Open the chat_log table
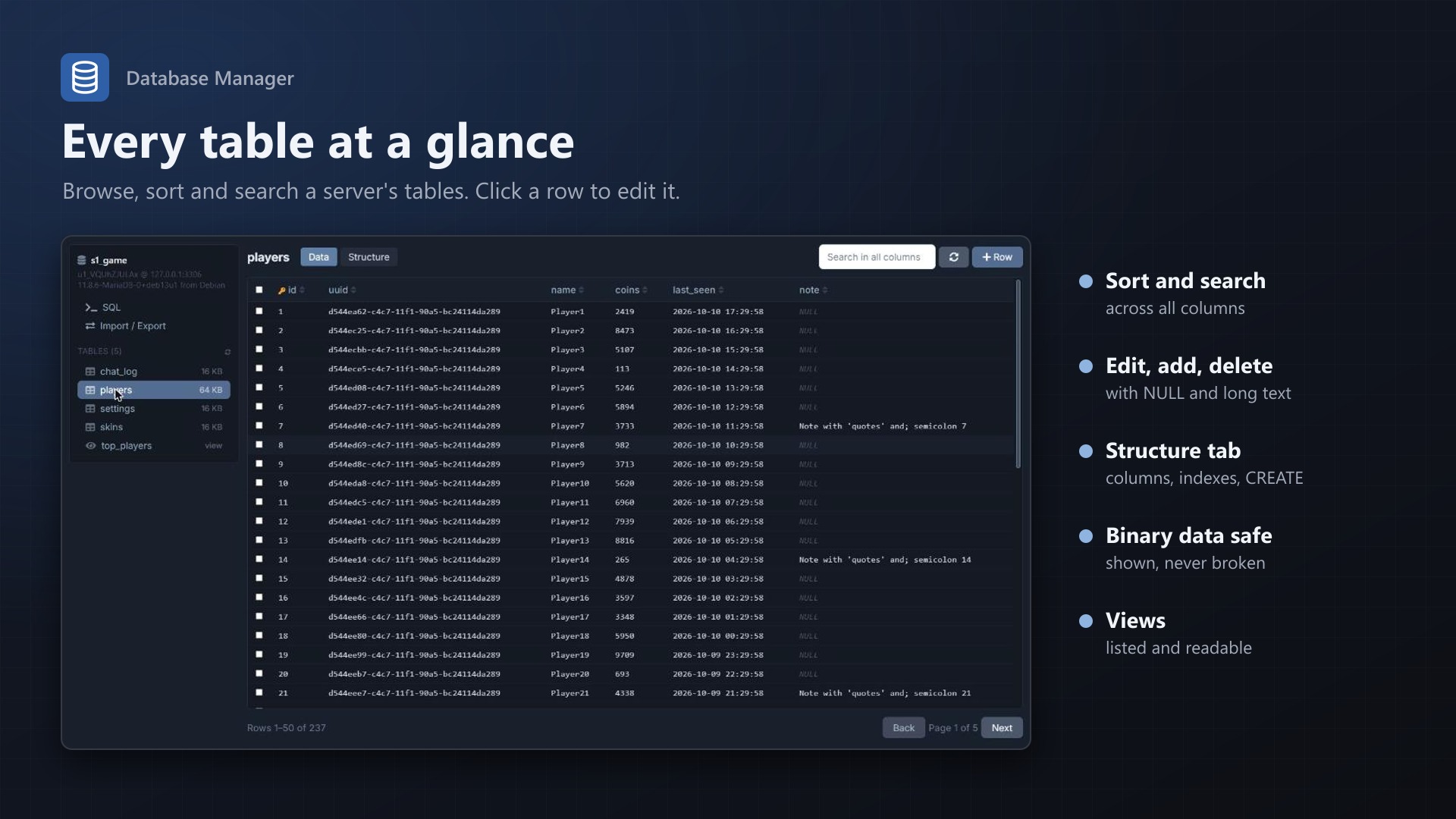This screenshot has width=1456, height=819. [x=154, y=372]
